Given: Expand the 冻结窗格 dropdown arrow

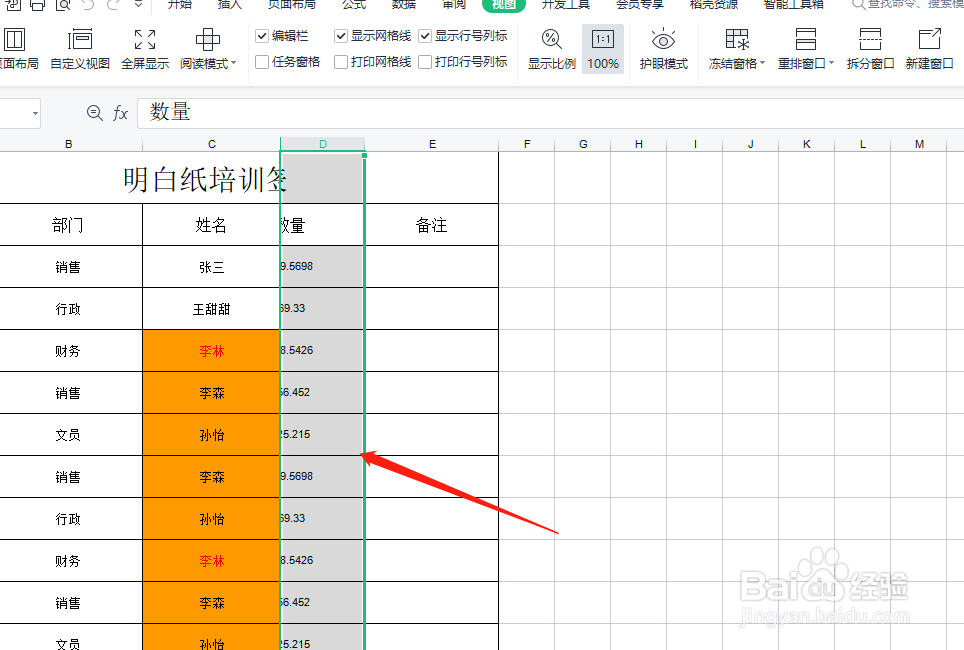Looking at the screenshot, I should (762, 63).
